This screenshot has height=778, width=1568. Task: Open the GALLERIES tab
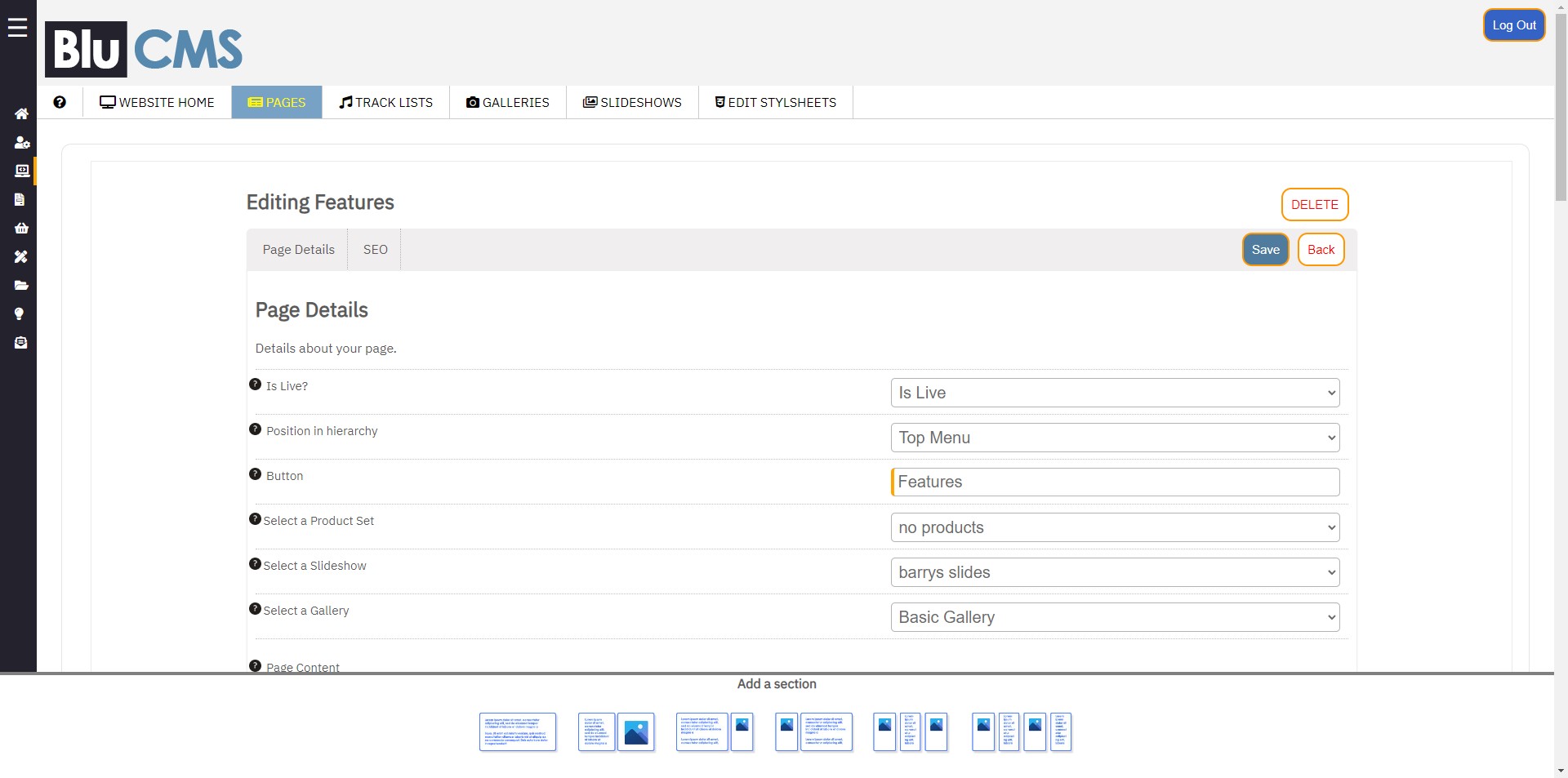(508, 102)
